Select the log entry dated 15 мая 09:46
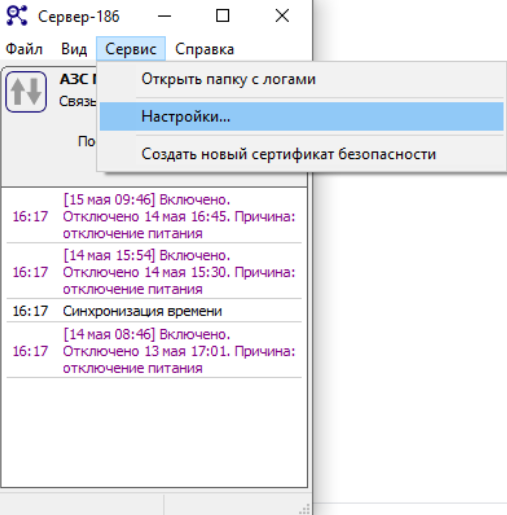Image resolution: width=507 pixels, height=515 pixels. (x=154, y=216)
